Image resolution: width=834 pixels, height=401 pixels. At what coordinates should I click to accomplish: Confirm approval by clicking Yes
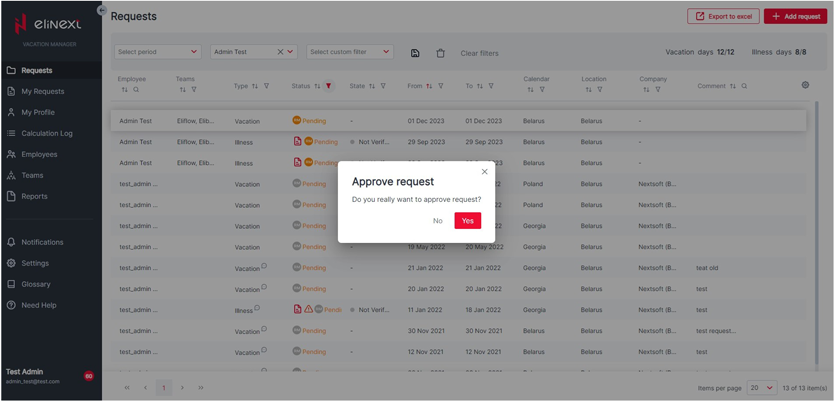pyautogui.click(x=467, y=221)
